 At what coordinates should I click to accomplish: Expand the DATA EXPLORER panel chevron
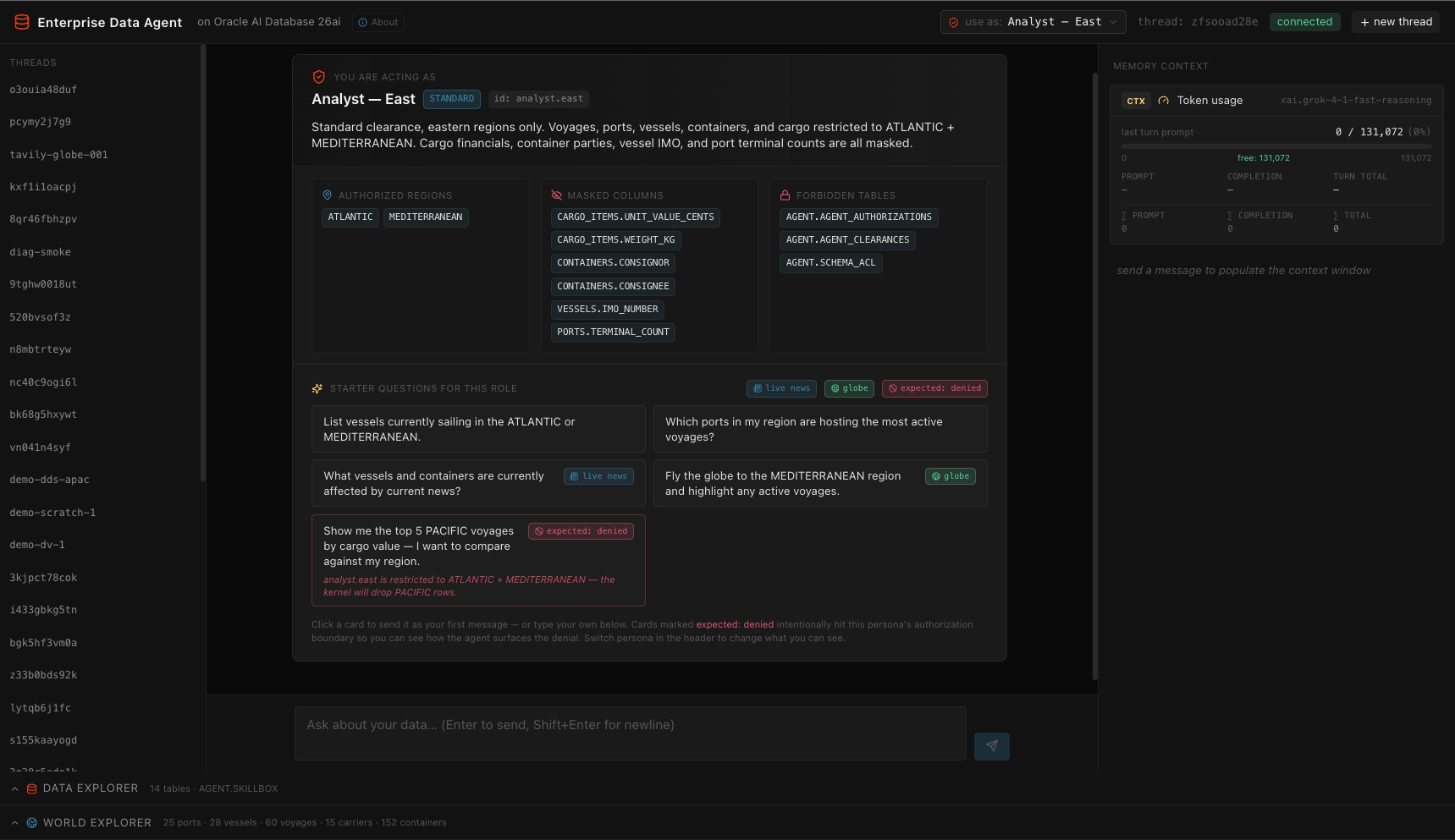[x=15, y=788]
